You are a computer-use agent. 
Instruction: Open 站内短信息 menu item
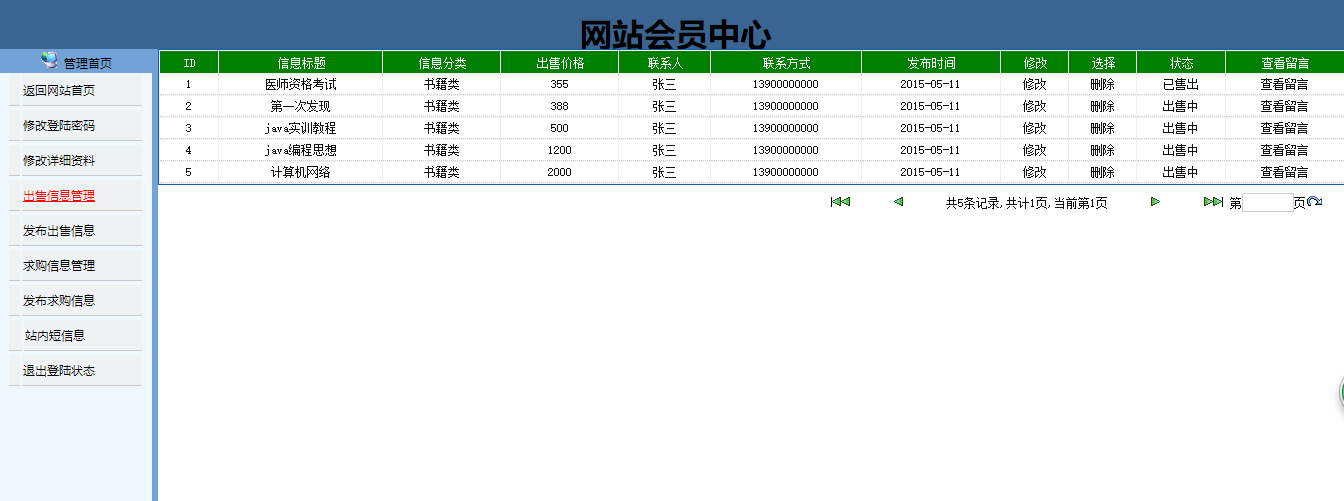pyautogui.click(x=55, y=336)
